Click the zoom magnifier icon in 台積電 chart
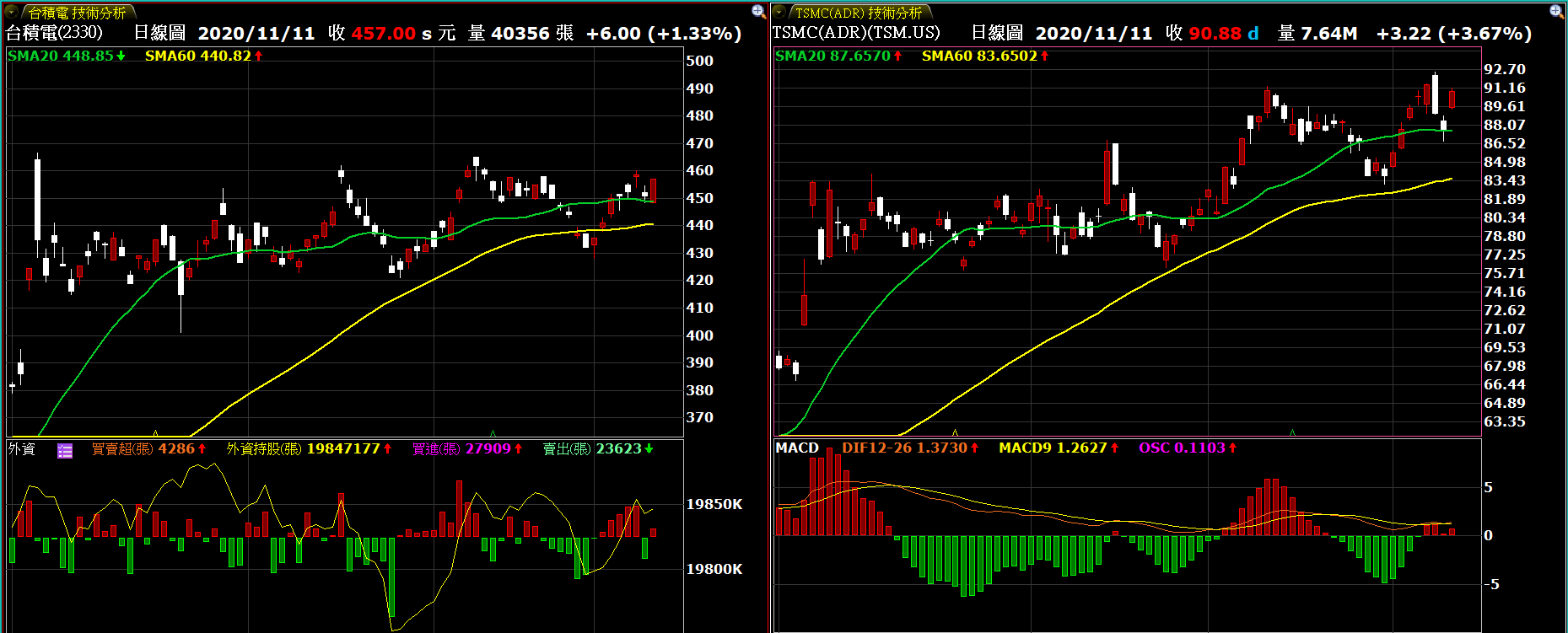1568x633 pixels. point(758,11)
